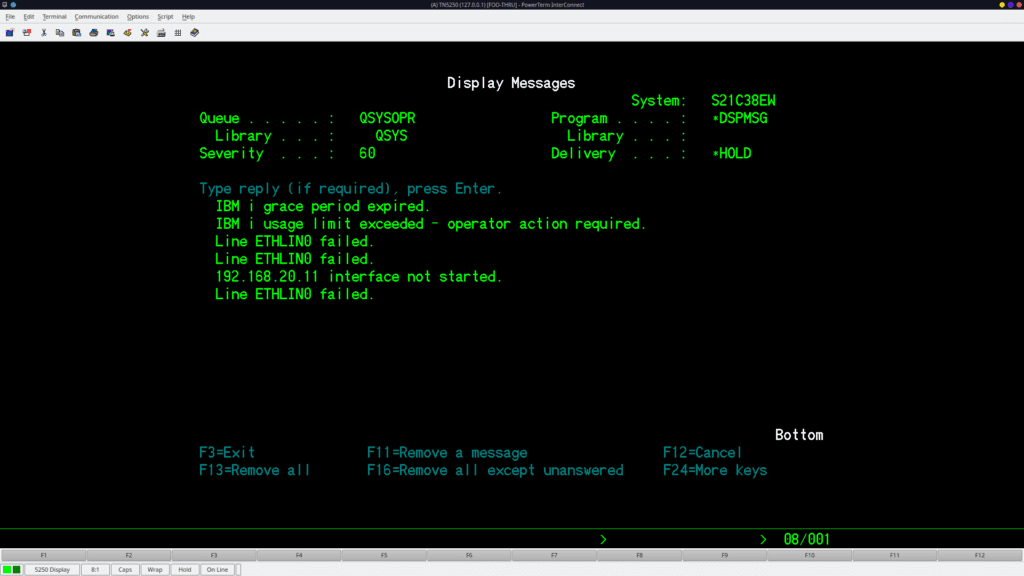
Task: Click the 'IBM i grace period expired.' message
Action: point(323,206)
